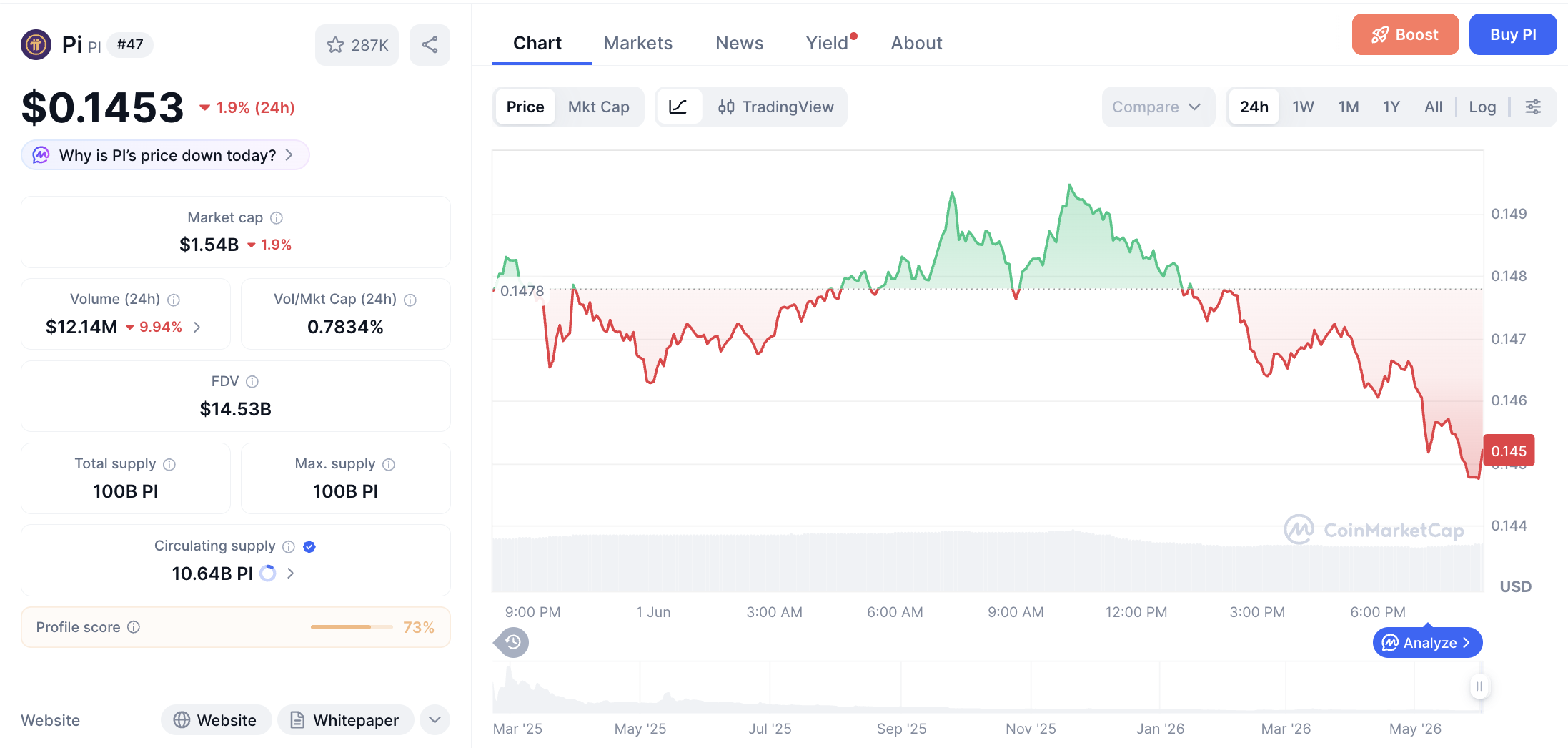The height and width of the screenshot is (748, 1568).
Task: Click the 0.7834% Vol/Mkt Cap value
Action: click(345, 327)
